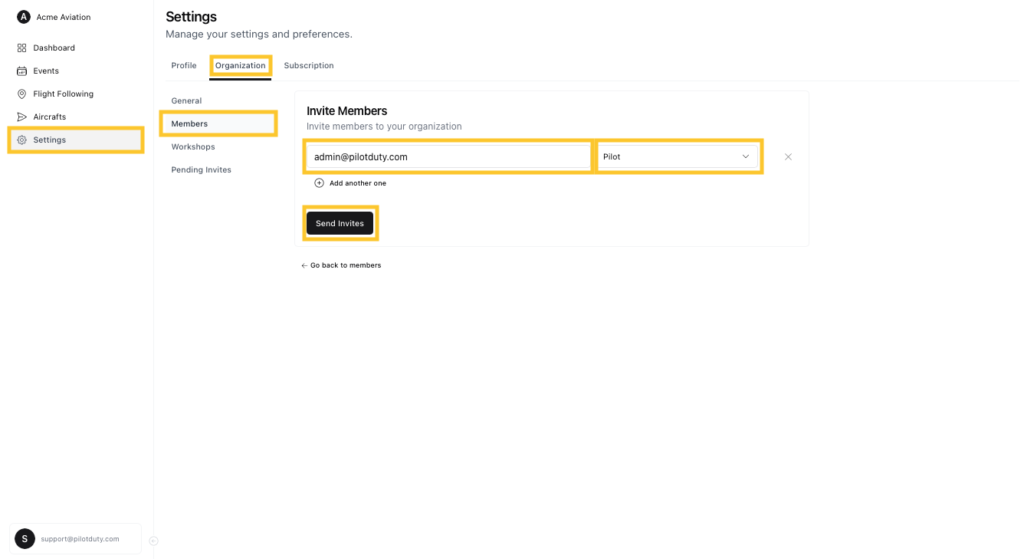Image resolution: width=1024 pixels, height=559 pixels.
Task: Open support@pilotduty.com account menu
Action: click(76, 539)
